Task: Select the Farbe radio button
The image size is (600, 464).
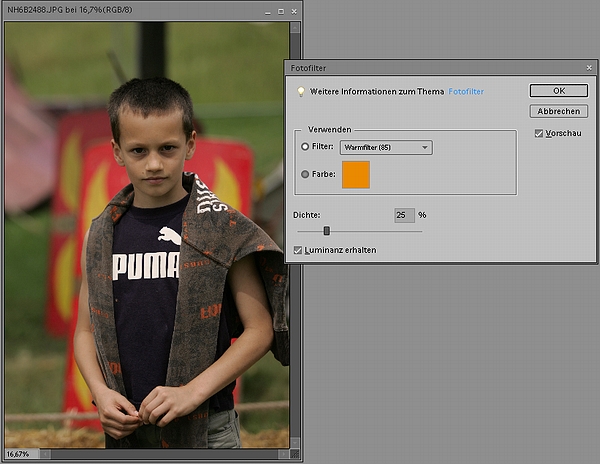Action: [x=305, y=174]
